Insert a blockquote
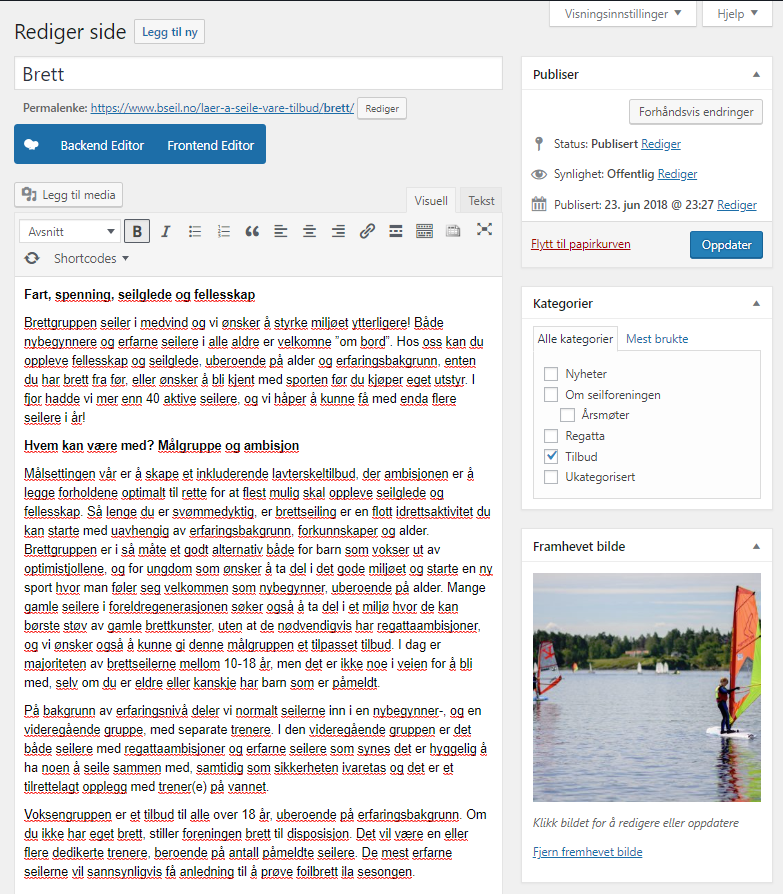This screenshot has width=783, height=894. pos(252,231)
